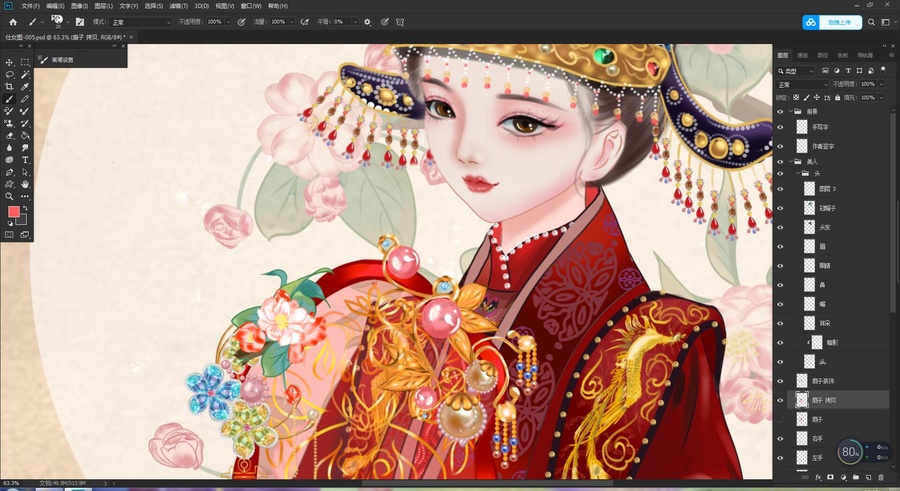This screenshot has width=900, height=491.
Task: Hide the 右手 layer
Action: [780, 439]
